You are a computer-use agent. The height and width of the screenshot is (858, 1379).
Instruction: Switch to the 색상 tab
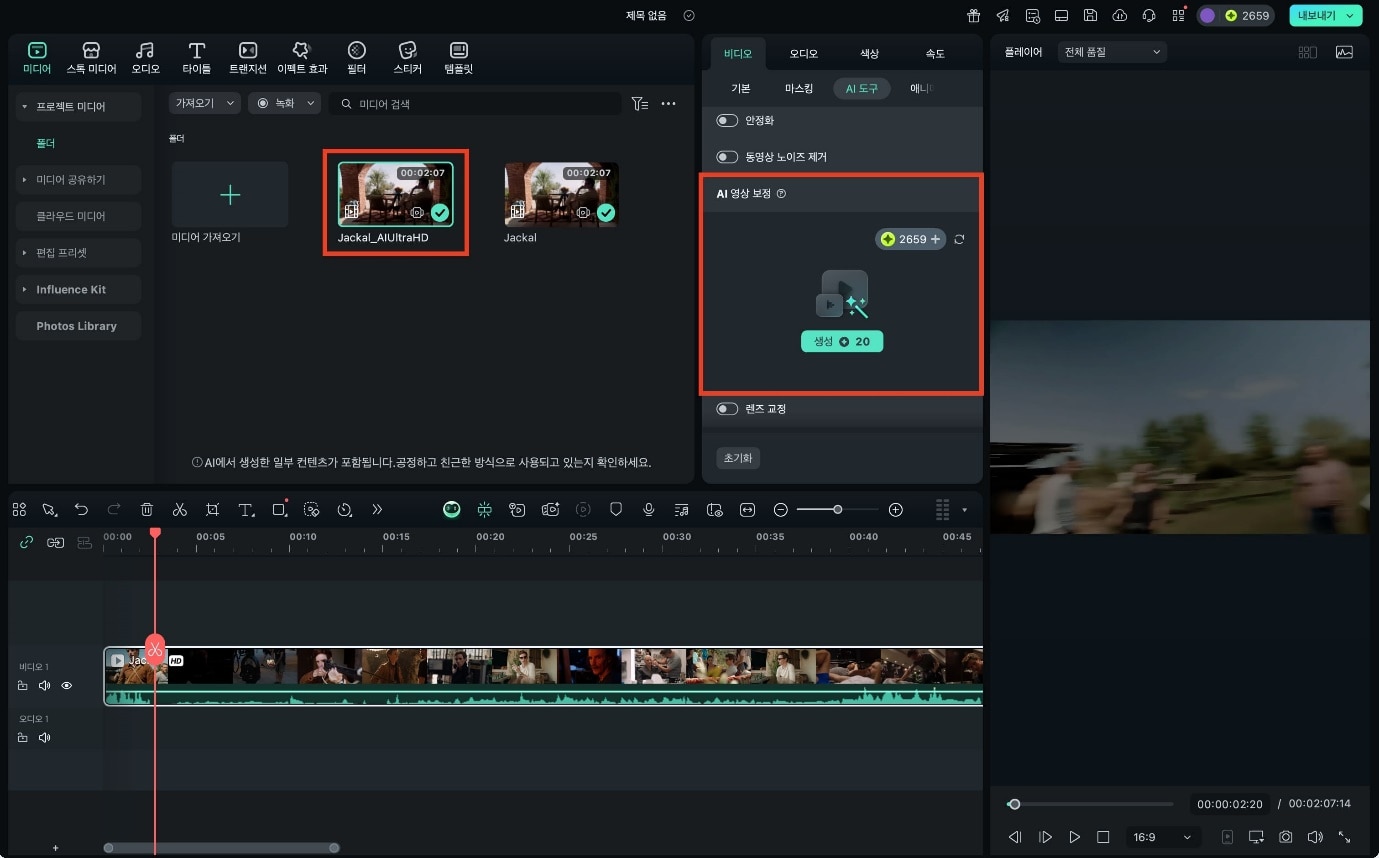tap(869, 54)
